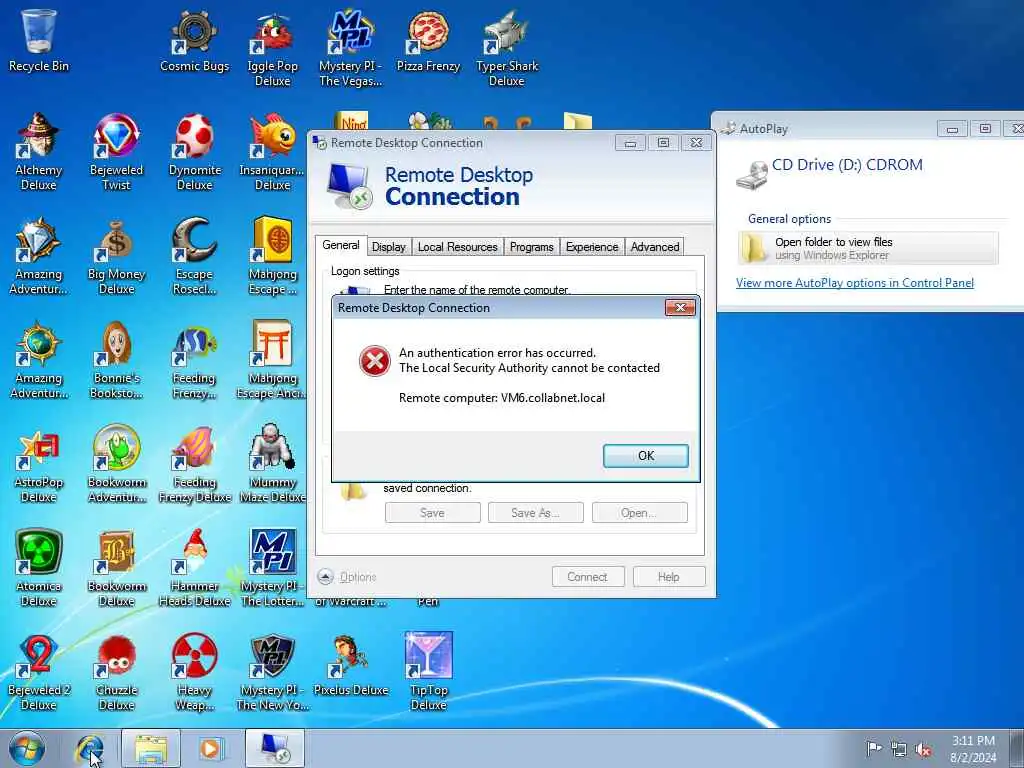Select the Escape Rosecliff moon icon
1024x768 pixels.
point(195,256)
